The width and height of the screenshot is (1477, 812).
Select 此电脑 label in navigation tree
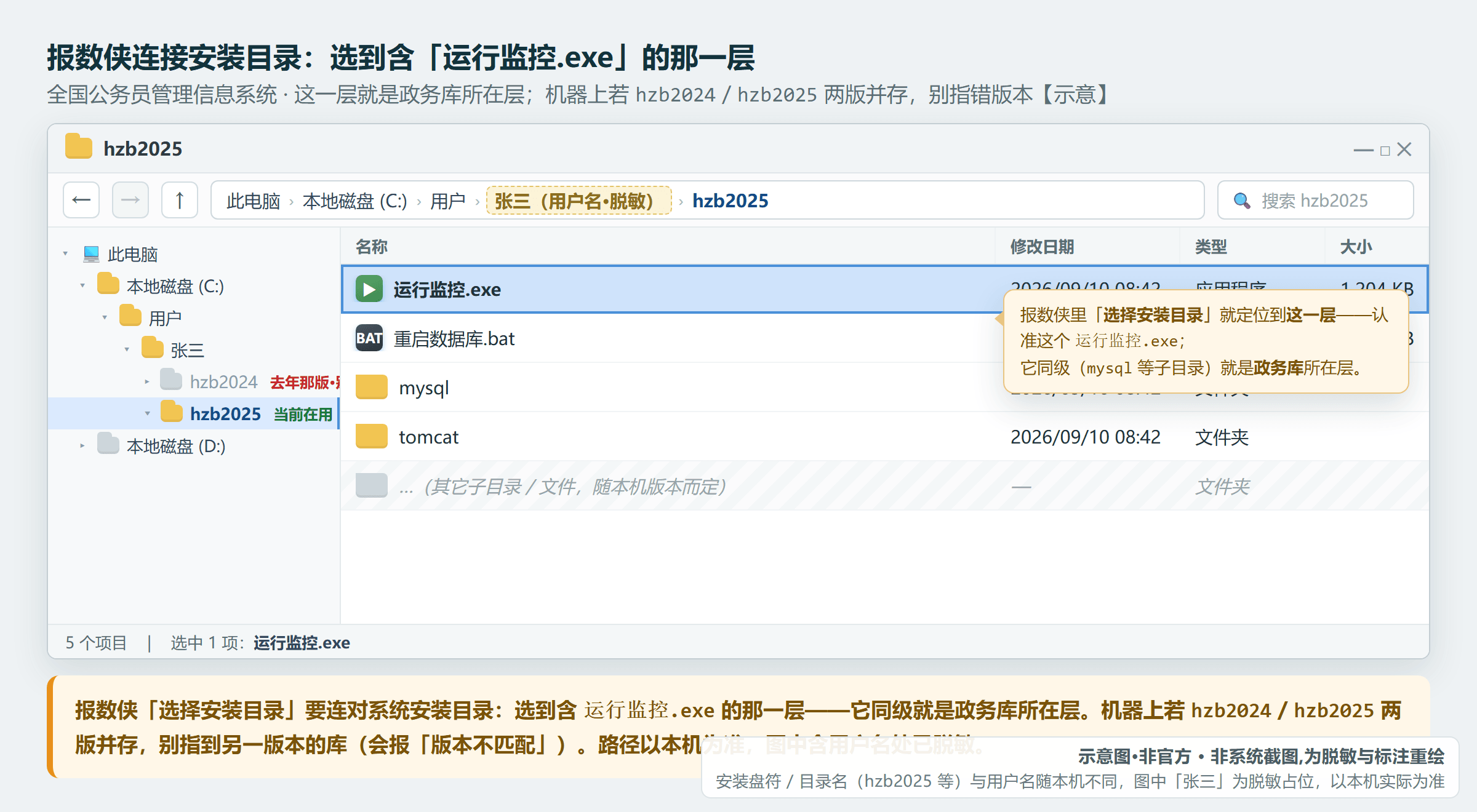(133, 254)
